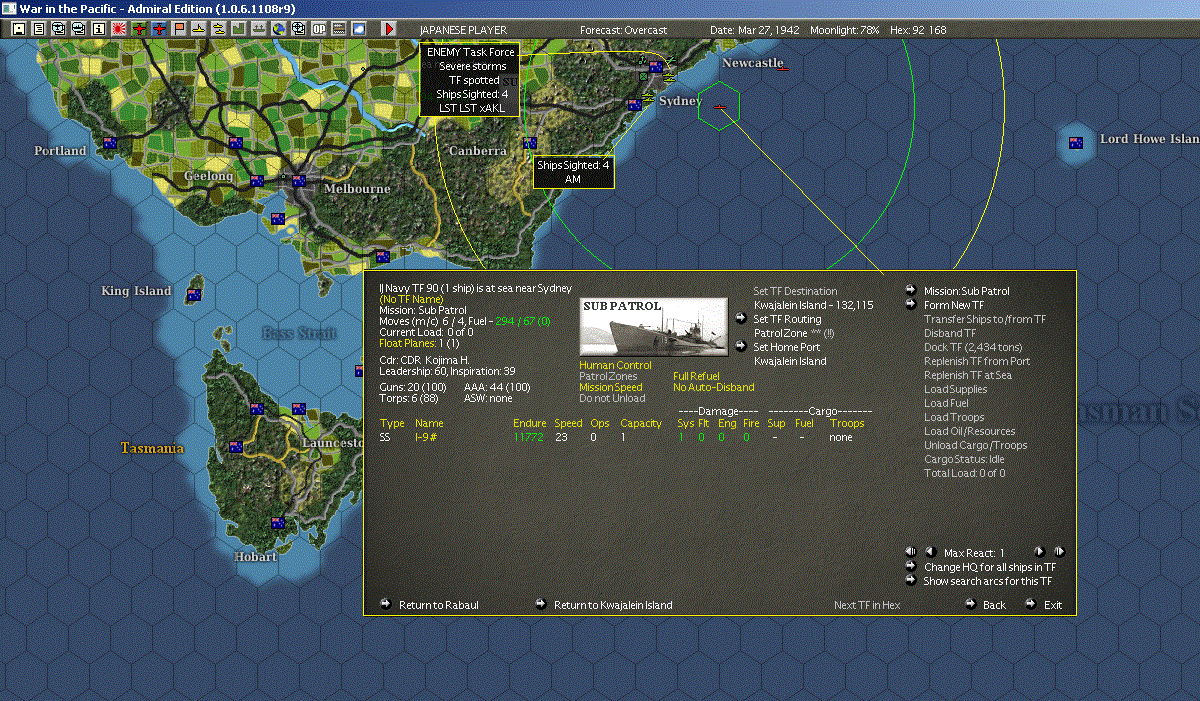
Task: Click the cloud weather toolbar icon
Action: point(358,29)
